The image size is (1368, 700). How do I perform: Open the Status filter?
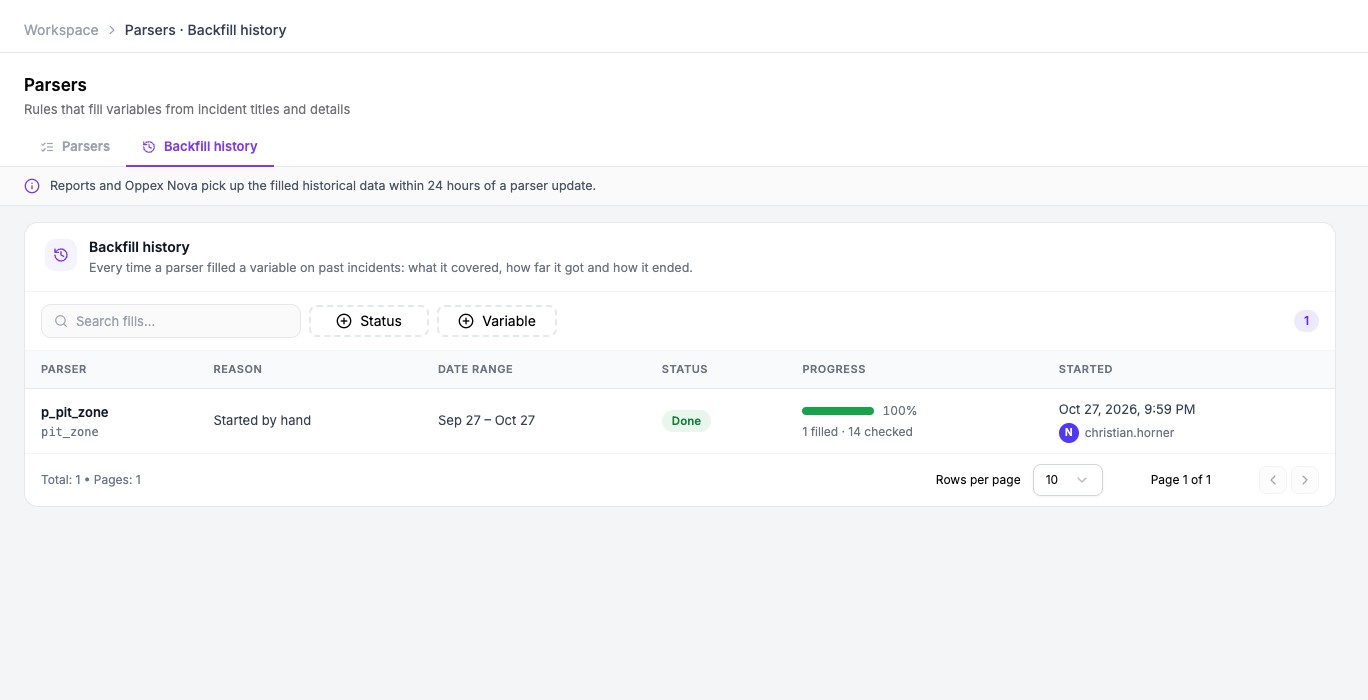[x=369, y=321]
